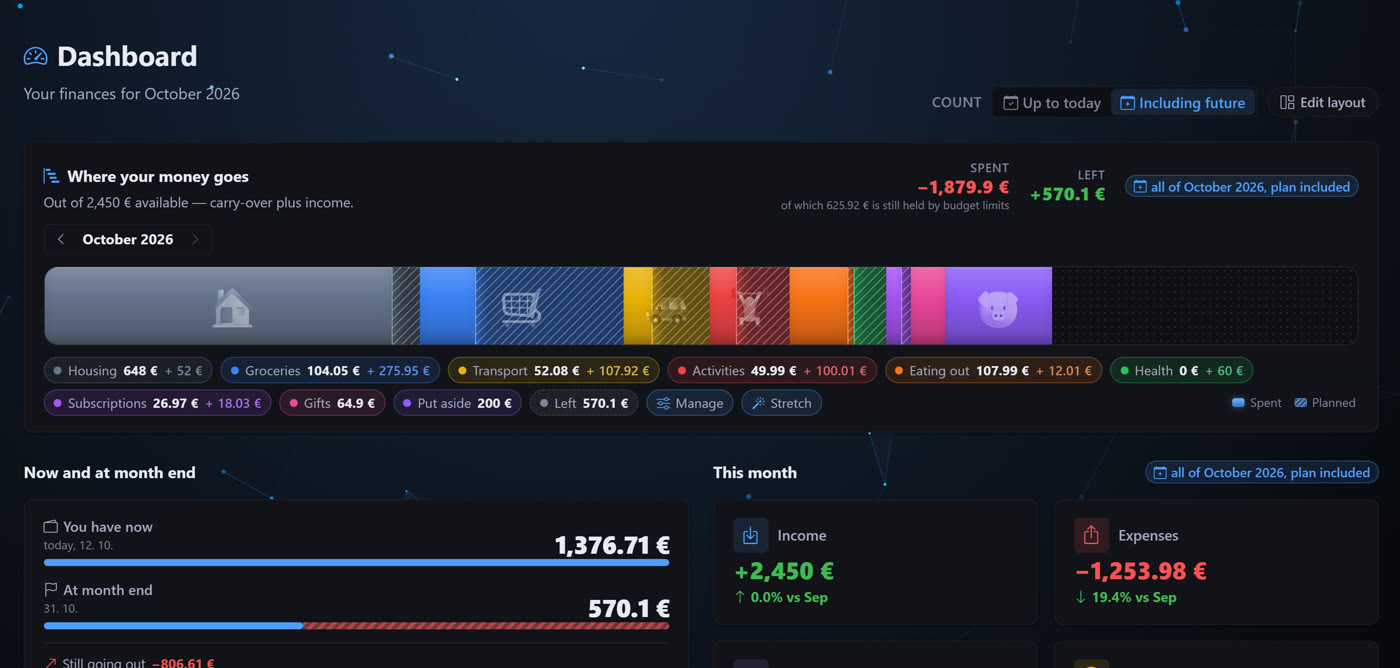
Task: Click the 19.4% vs Sep comparison
Action: pos(1126,597)
